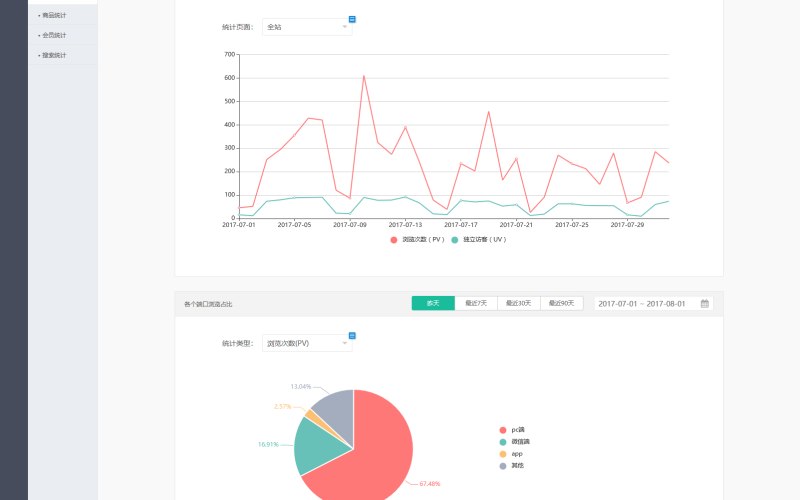Select the 最近7天 time range tab
Viewport: 800px width, 500px height.
[x=476, y=303]
